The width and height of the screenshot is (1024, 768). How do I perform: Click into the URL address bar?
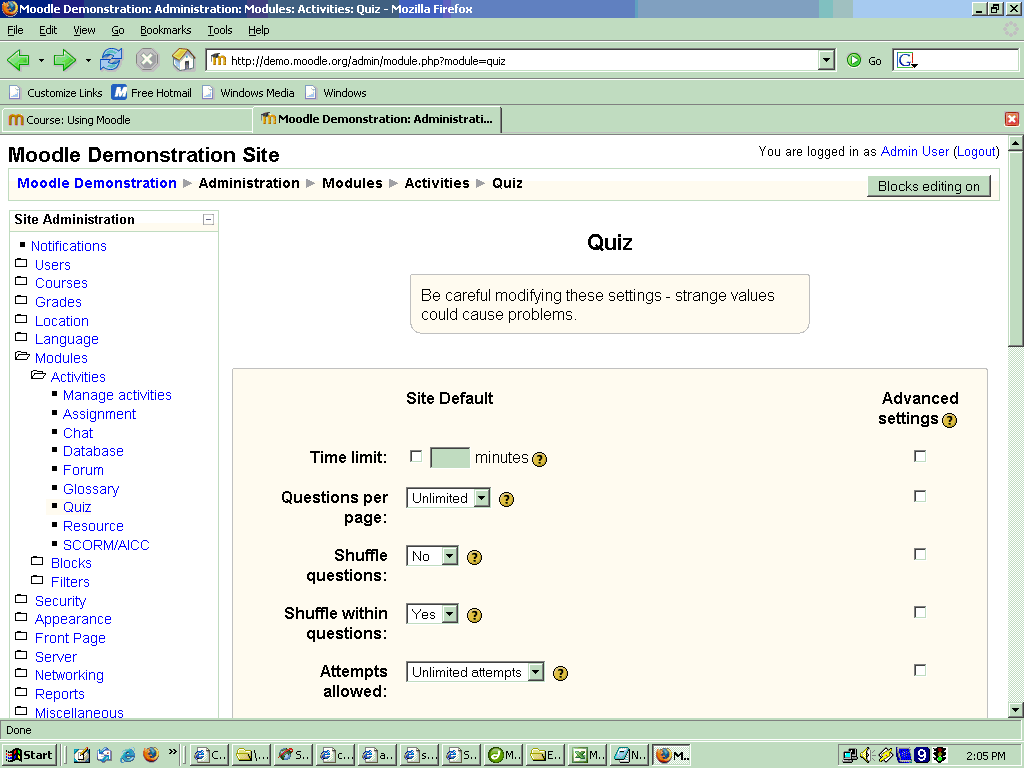tap(513, 60)
